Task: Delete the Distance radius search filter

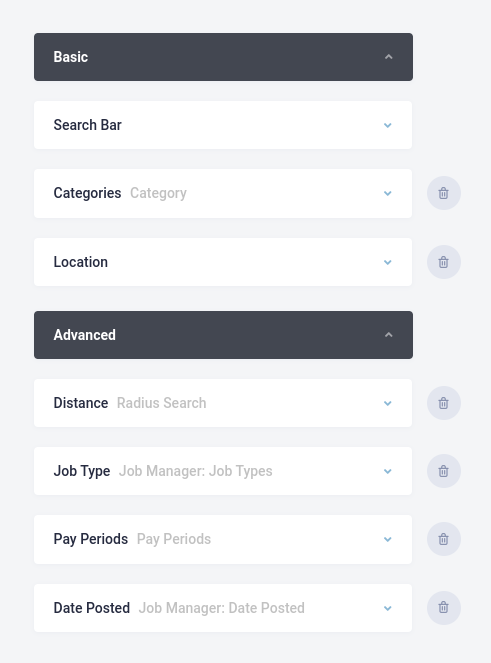Action: (x=444, y=403)
